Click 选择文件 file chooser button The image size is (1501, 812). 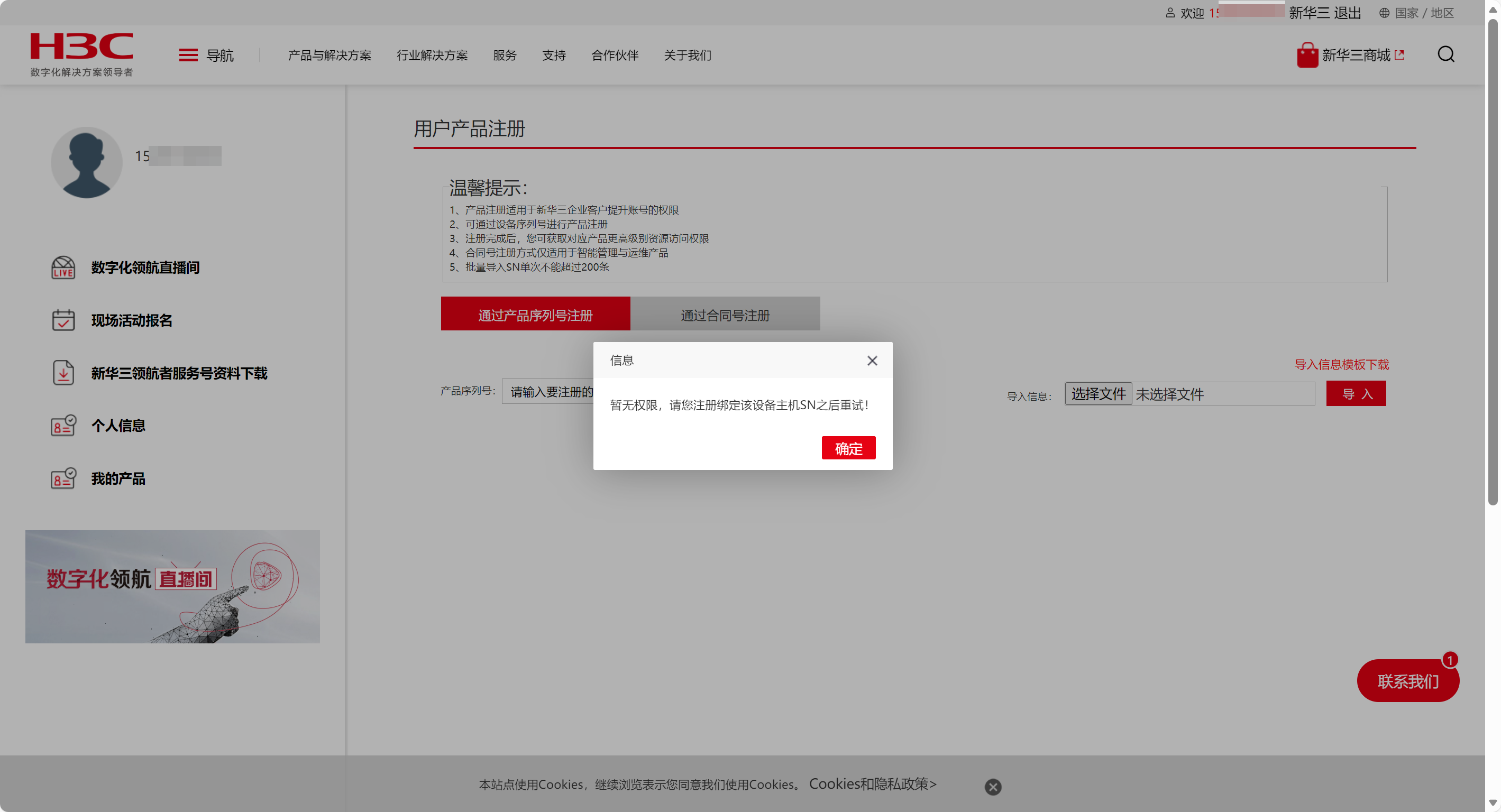1098,394
